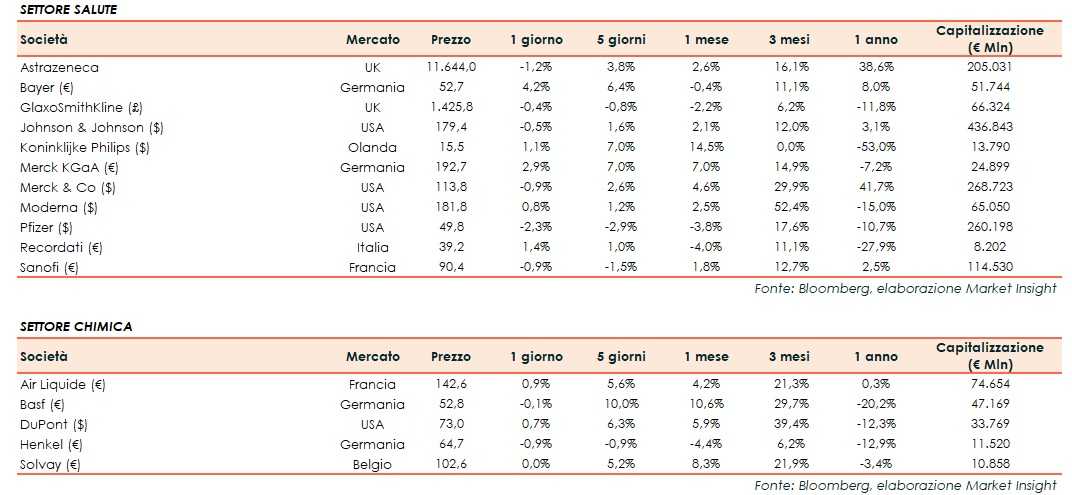Click Astrazeneca 1 anno value 38,6%
The height and width of the screenshot is (495, 1072).
coord(875,67)
